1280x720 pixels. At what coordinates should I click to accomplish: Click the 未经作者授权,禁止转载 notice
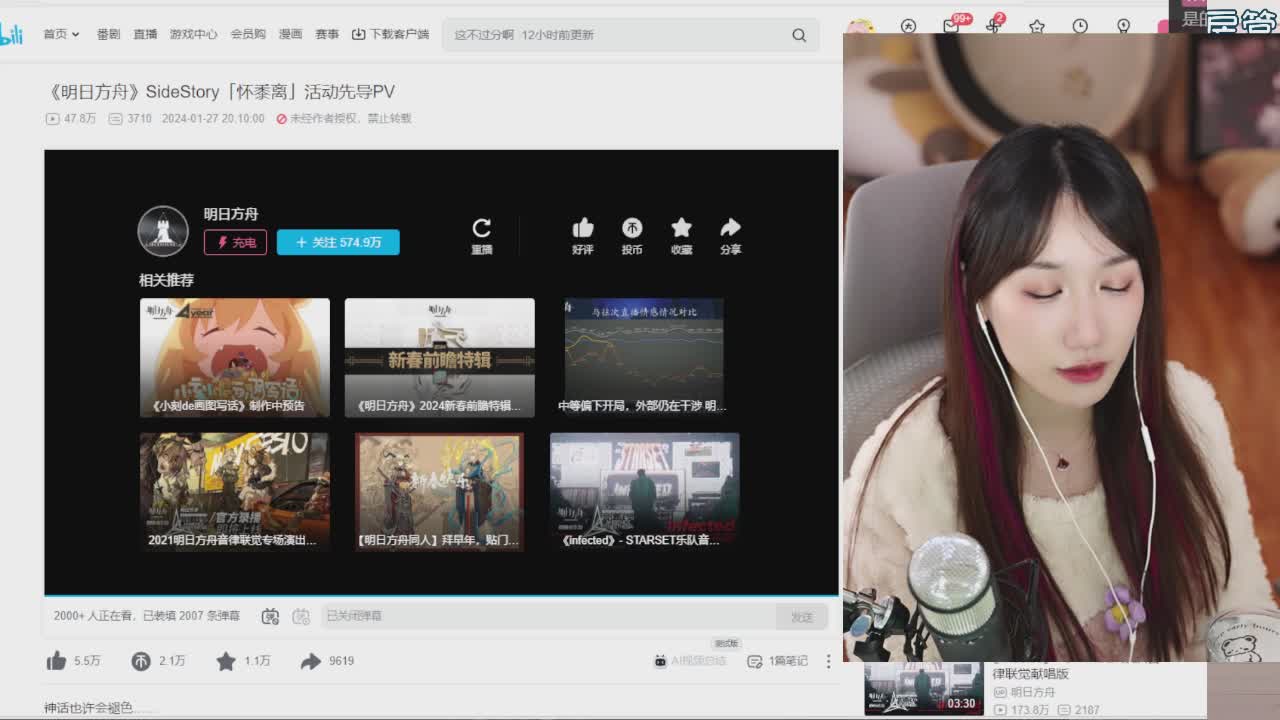pyautogui.click(x=344, y=118)
